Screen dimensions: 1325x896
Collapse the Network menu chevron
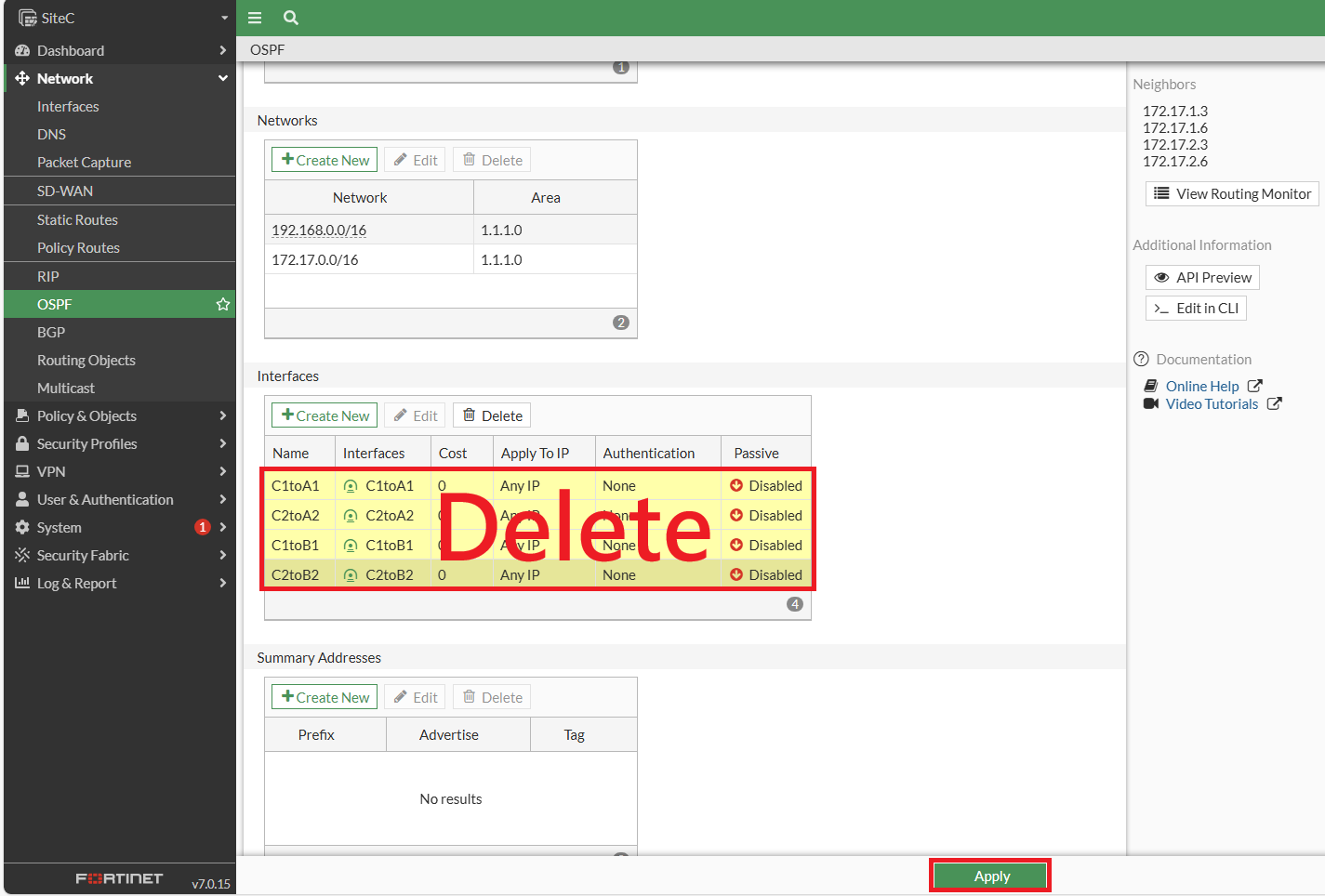click(x=223, y=78)
